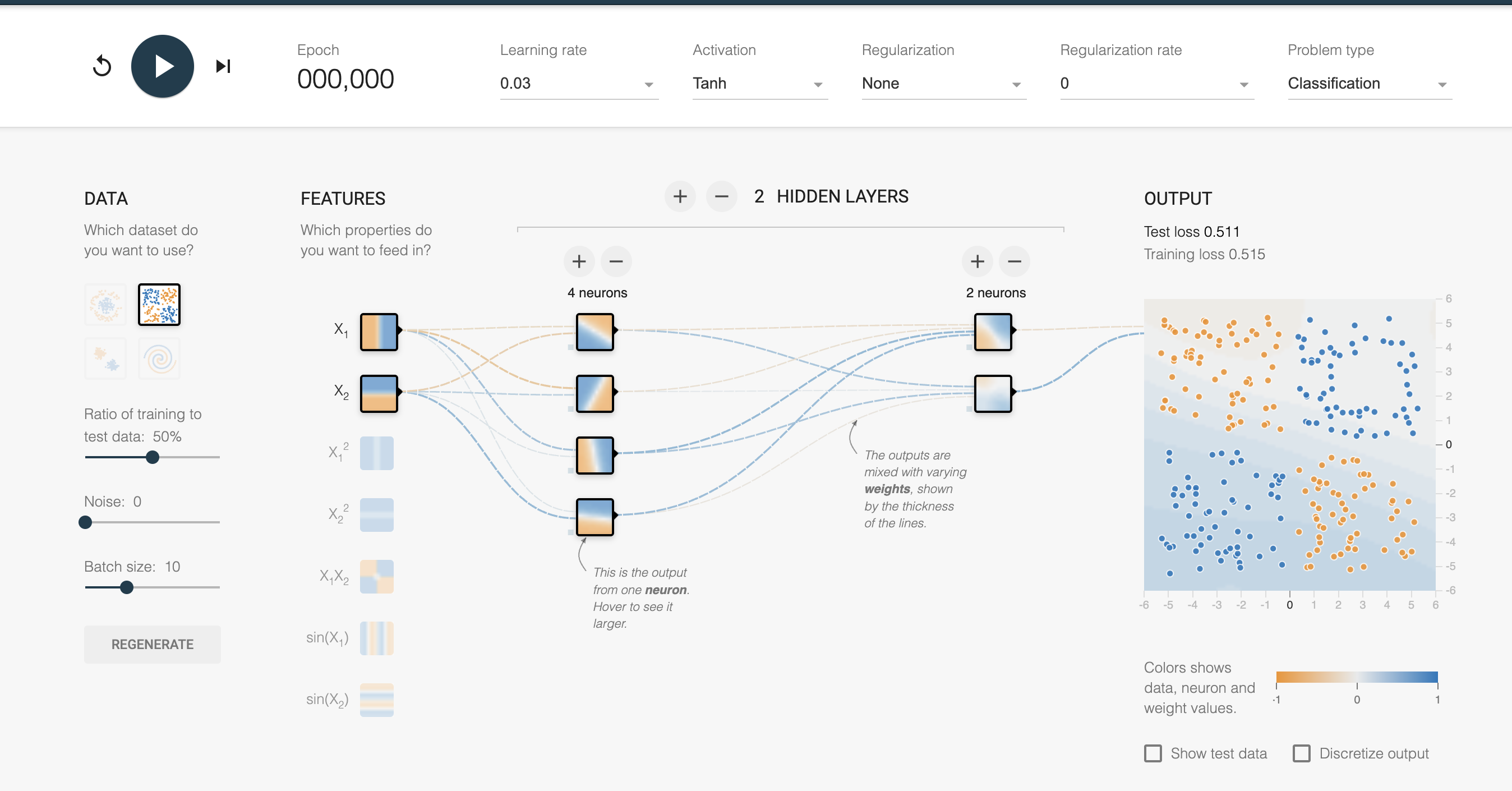Image resolution: width=1512 pixels, height=791 pixels.
Task: Check the Discretize output box
Action: [x=1301, y=753]
